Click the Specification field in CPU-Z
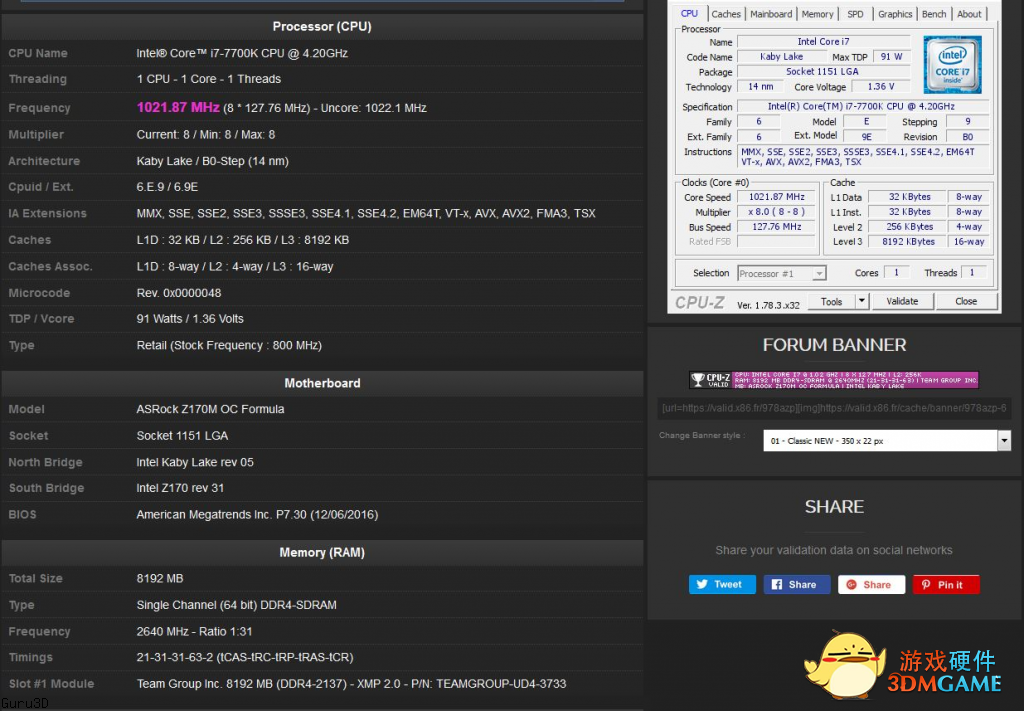The width and height of the screenshot is (1024, 711). (862, 106)
